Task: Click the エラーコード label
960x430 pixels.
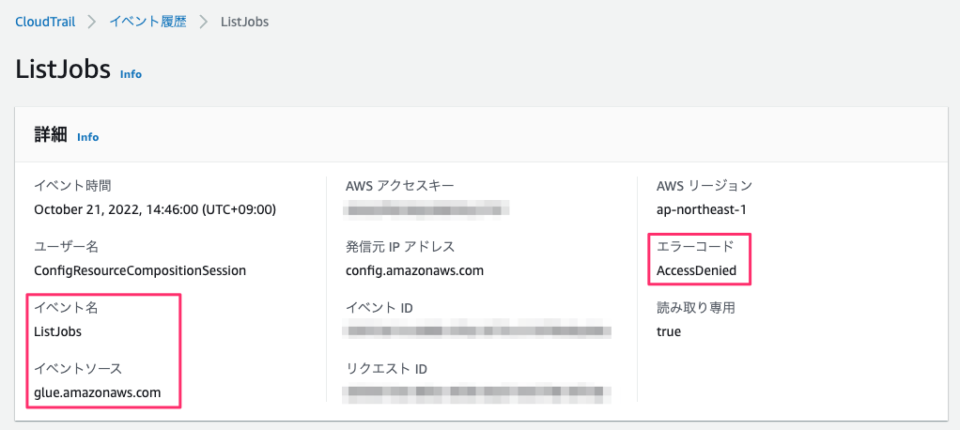Action: click(694, 247)
